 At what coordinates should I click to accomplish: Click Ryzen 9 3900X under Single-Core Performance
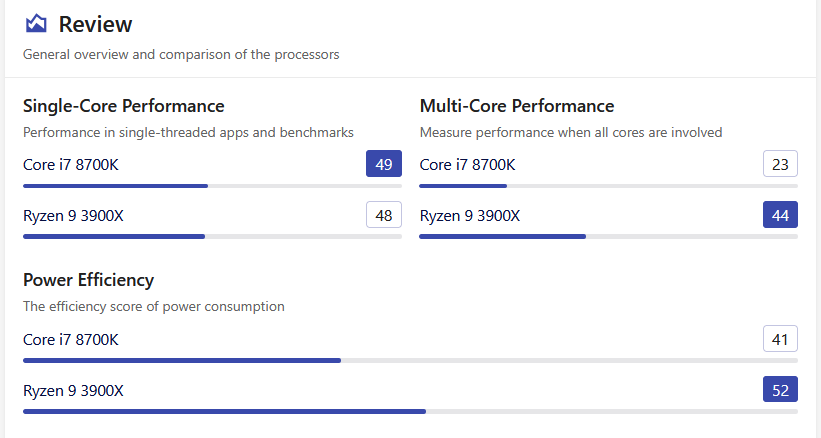tap(73, 216)
